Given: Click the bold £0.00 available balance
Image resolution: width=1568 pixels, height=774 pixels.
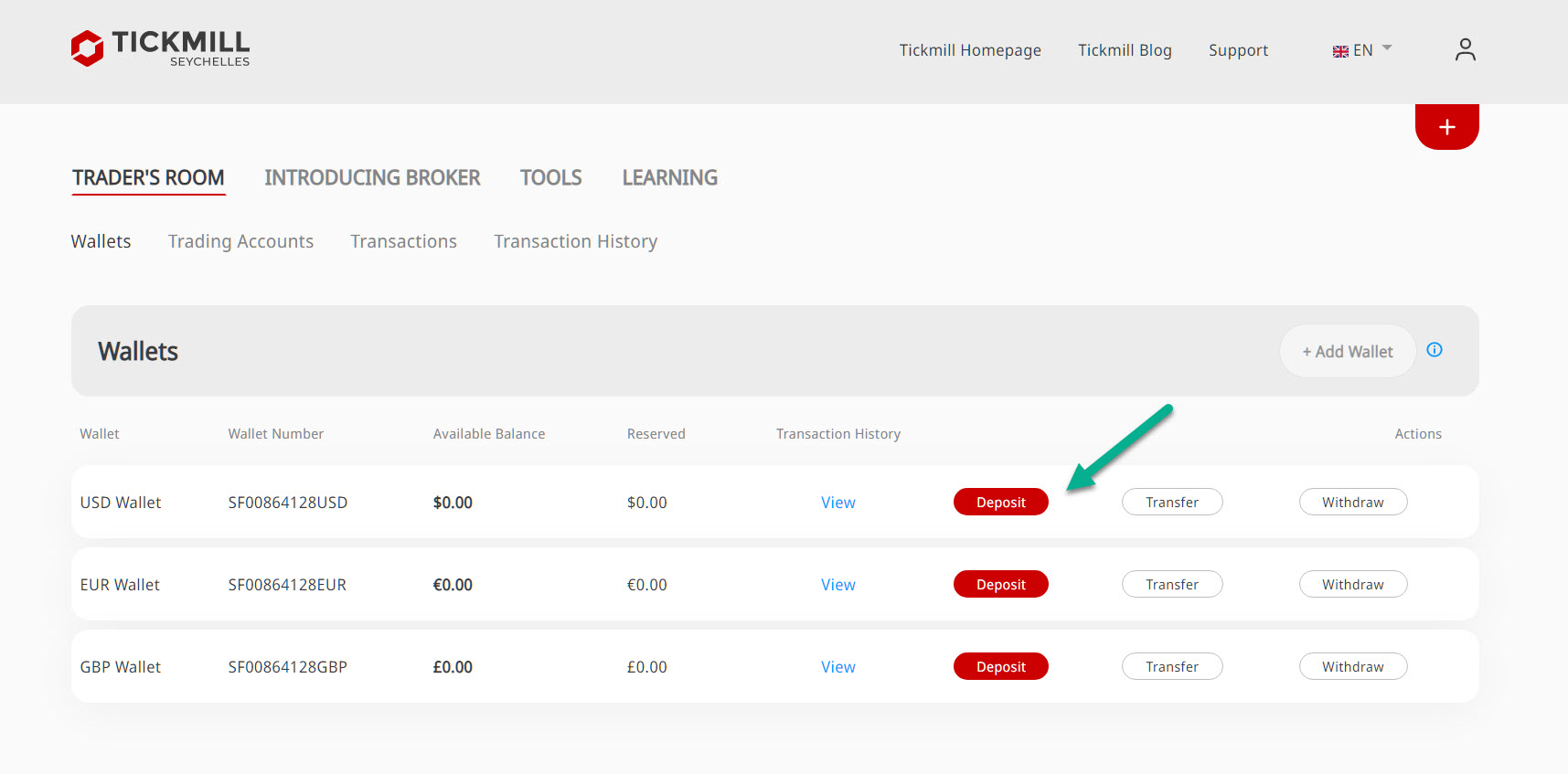Looking at the screenshot, I should (x=453, y=667).
